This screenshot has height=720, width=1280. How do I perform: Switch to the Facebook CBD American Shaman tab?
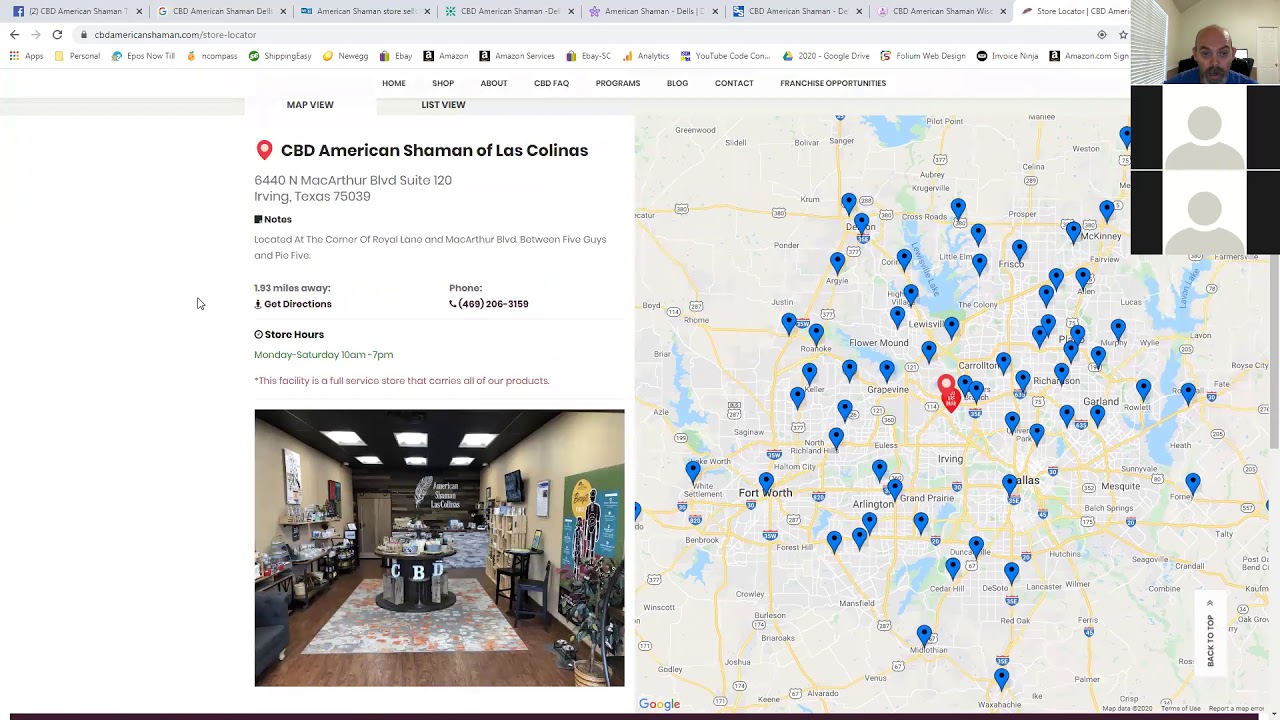click(x=75, y=11)
